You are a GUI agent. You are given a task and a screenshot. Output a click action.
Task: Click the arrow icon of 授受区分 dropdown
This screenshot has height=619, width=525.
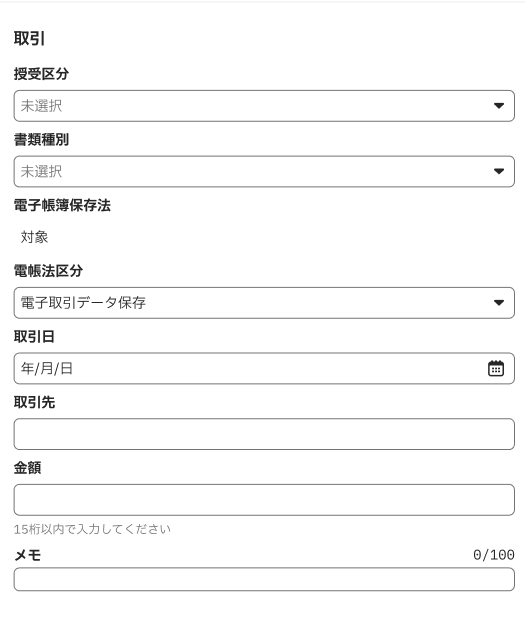click(499, 106)
